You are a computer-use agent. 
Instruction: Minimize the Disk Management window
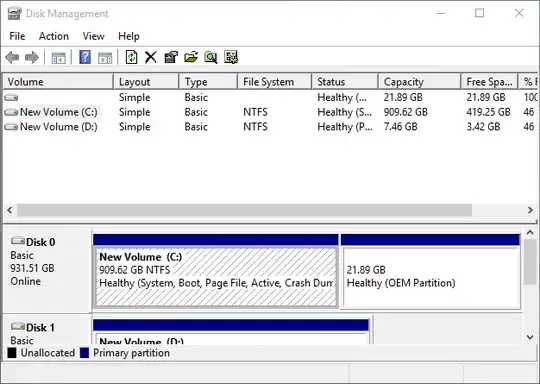click(441, 13)
